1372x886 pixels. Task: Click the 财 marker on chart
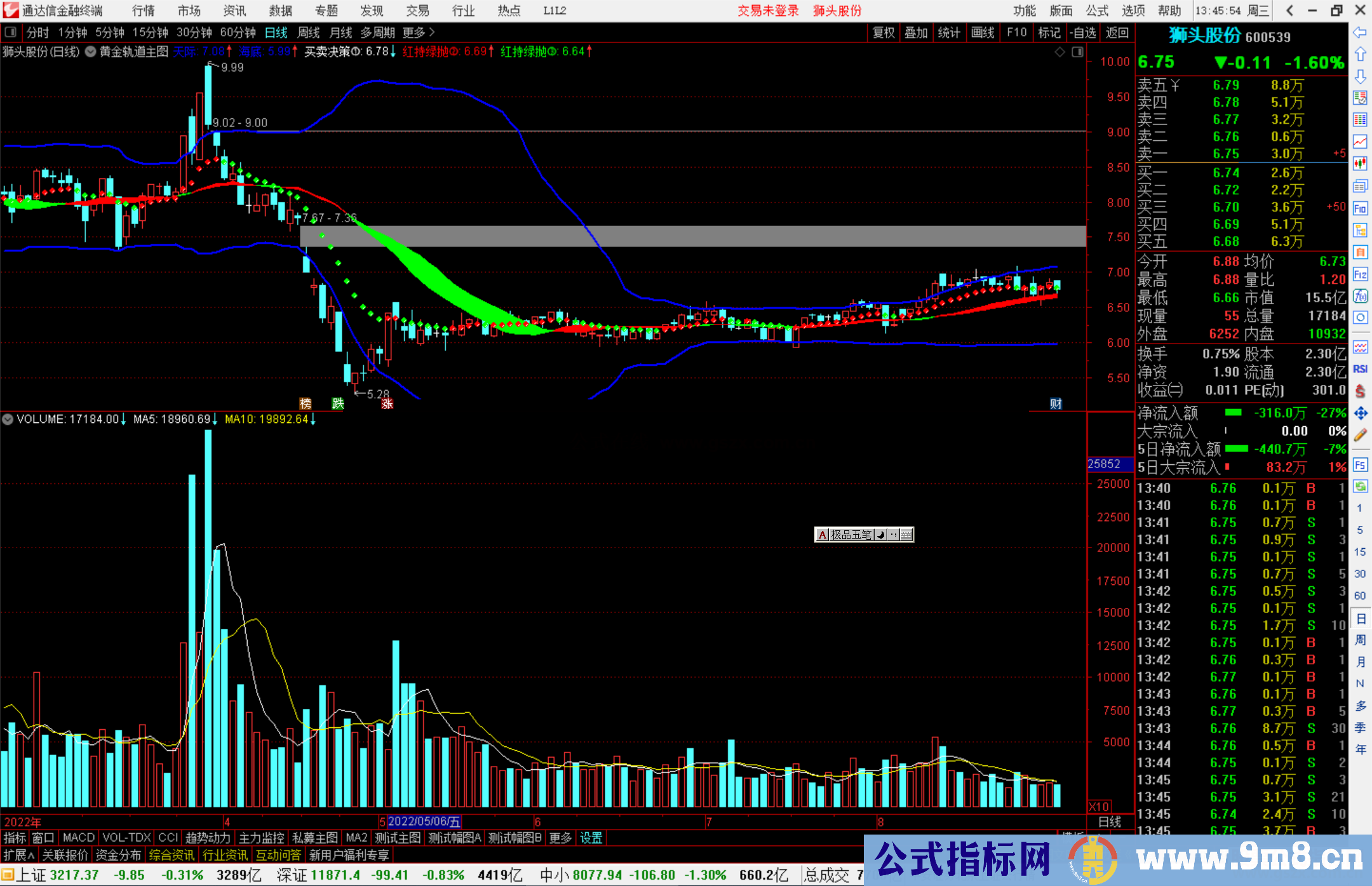[1056, 403]
